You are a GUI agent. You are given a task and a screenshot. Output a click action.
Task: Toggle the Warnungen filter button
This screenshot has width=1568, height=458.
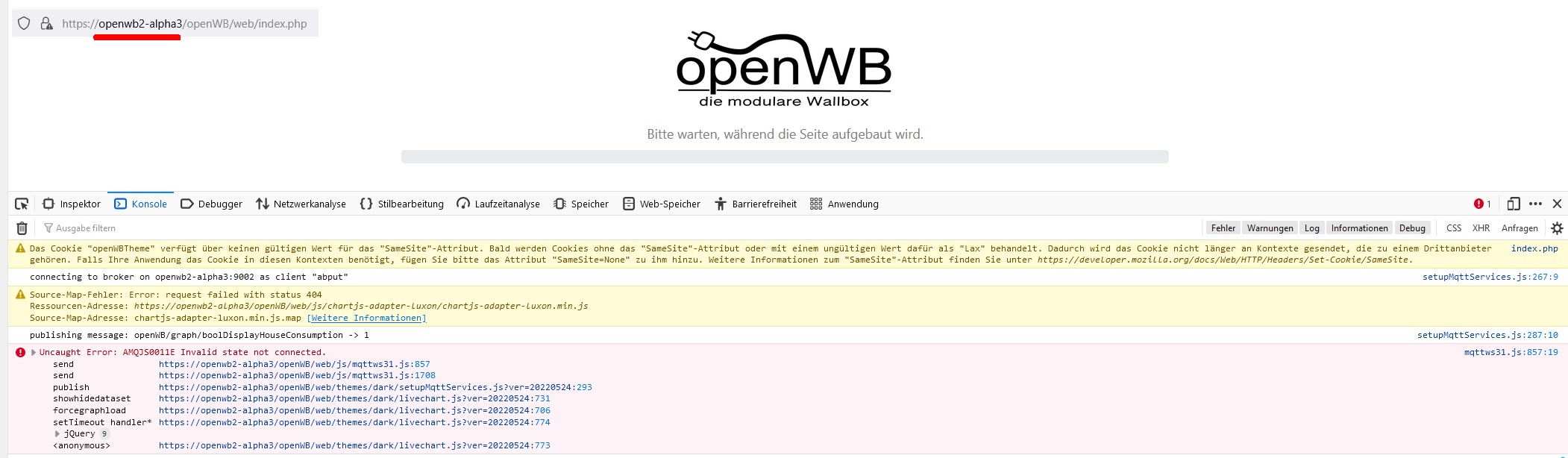pos(1270,228)
